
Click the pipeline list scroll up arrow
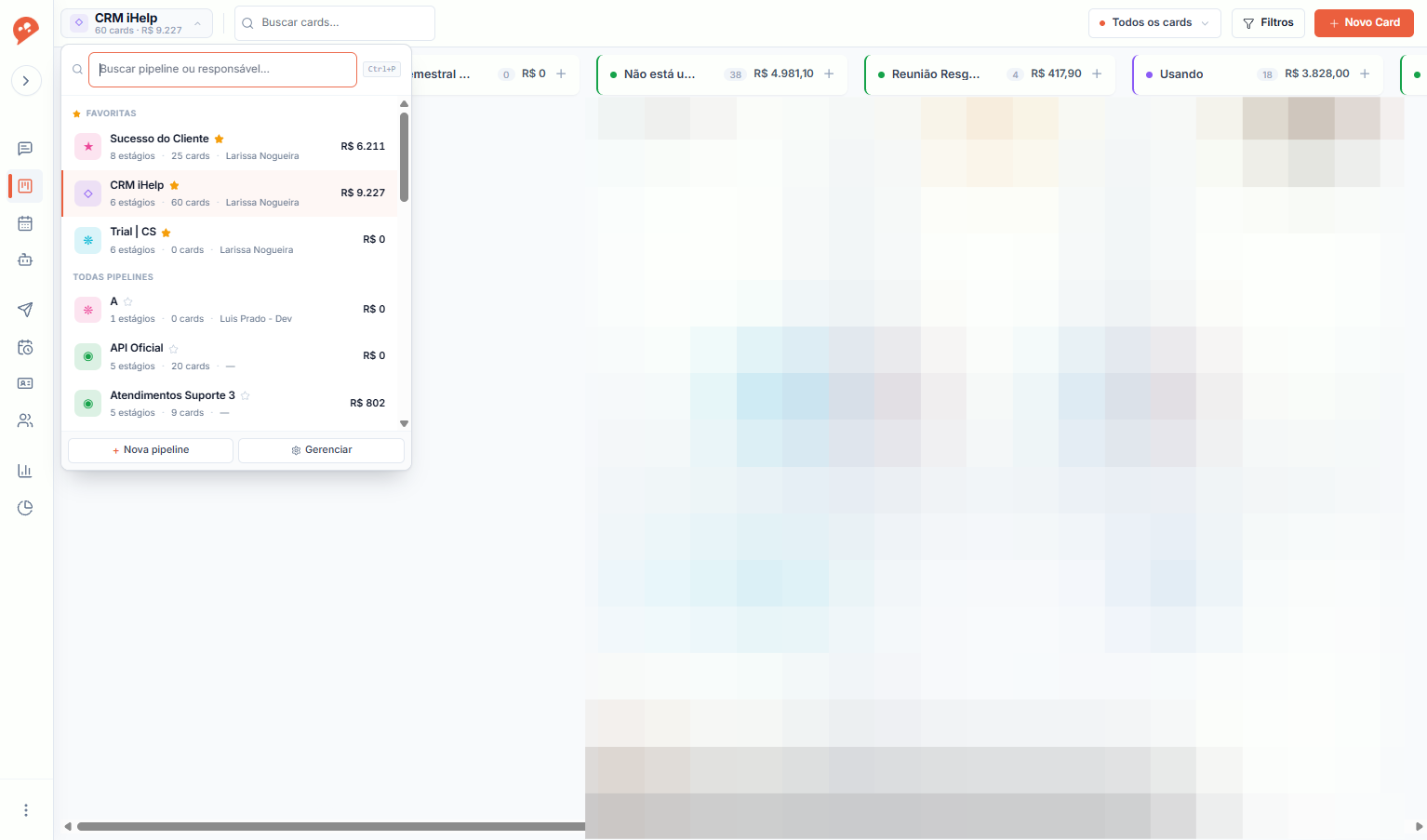[x=404, y=104]
